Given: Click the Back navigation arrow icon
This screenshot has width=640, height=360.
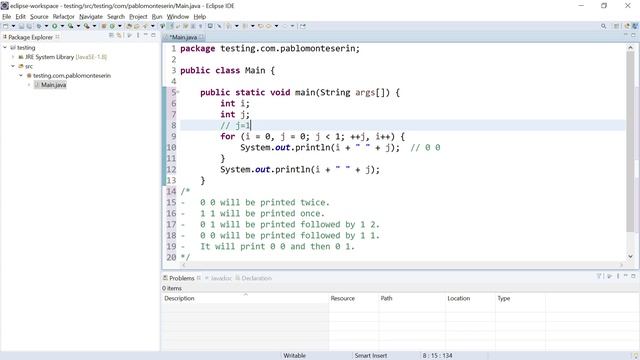Looking at the screenshot, I should pos(268,26).
